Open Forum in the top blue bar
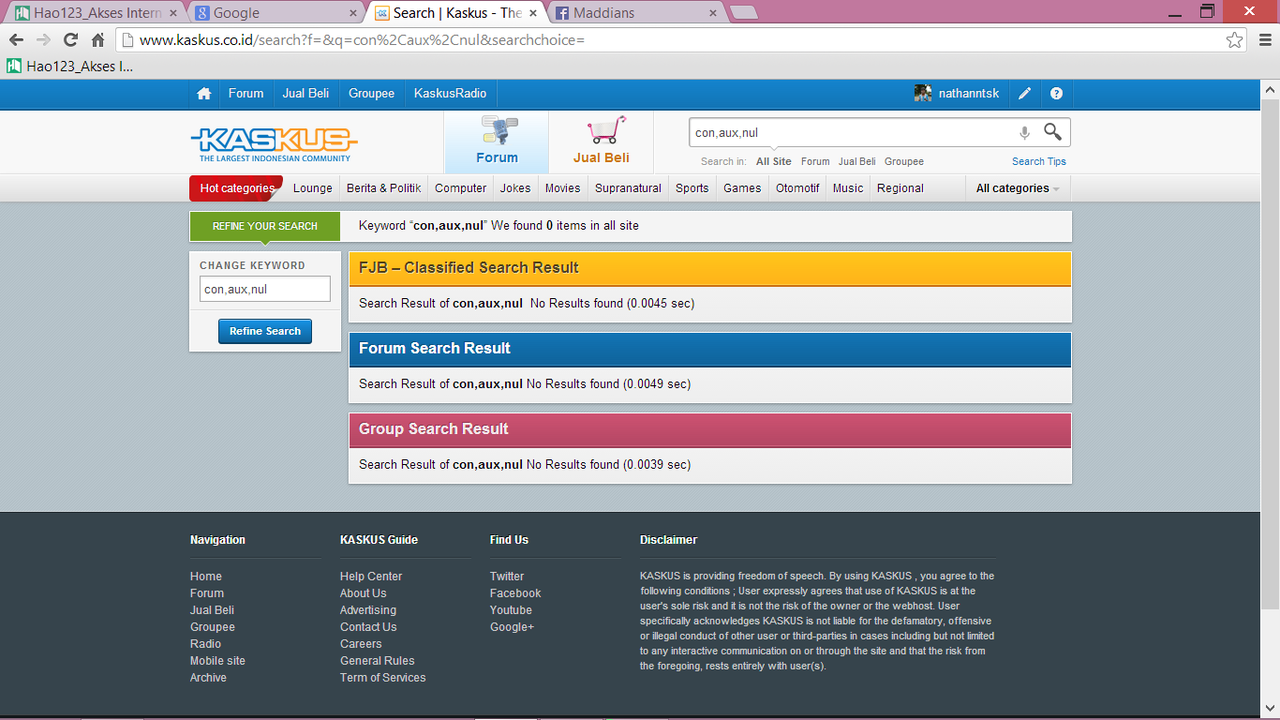This screenshot has height=720, width=1280. tap(246, 93)
